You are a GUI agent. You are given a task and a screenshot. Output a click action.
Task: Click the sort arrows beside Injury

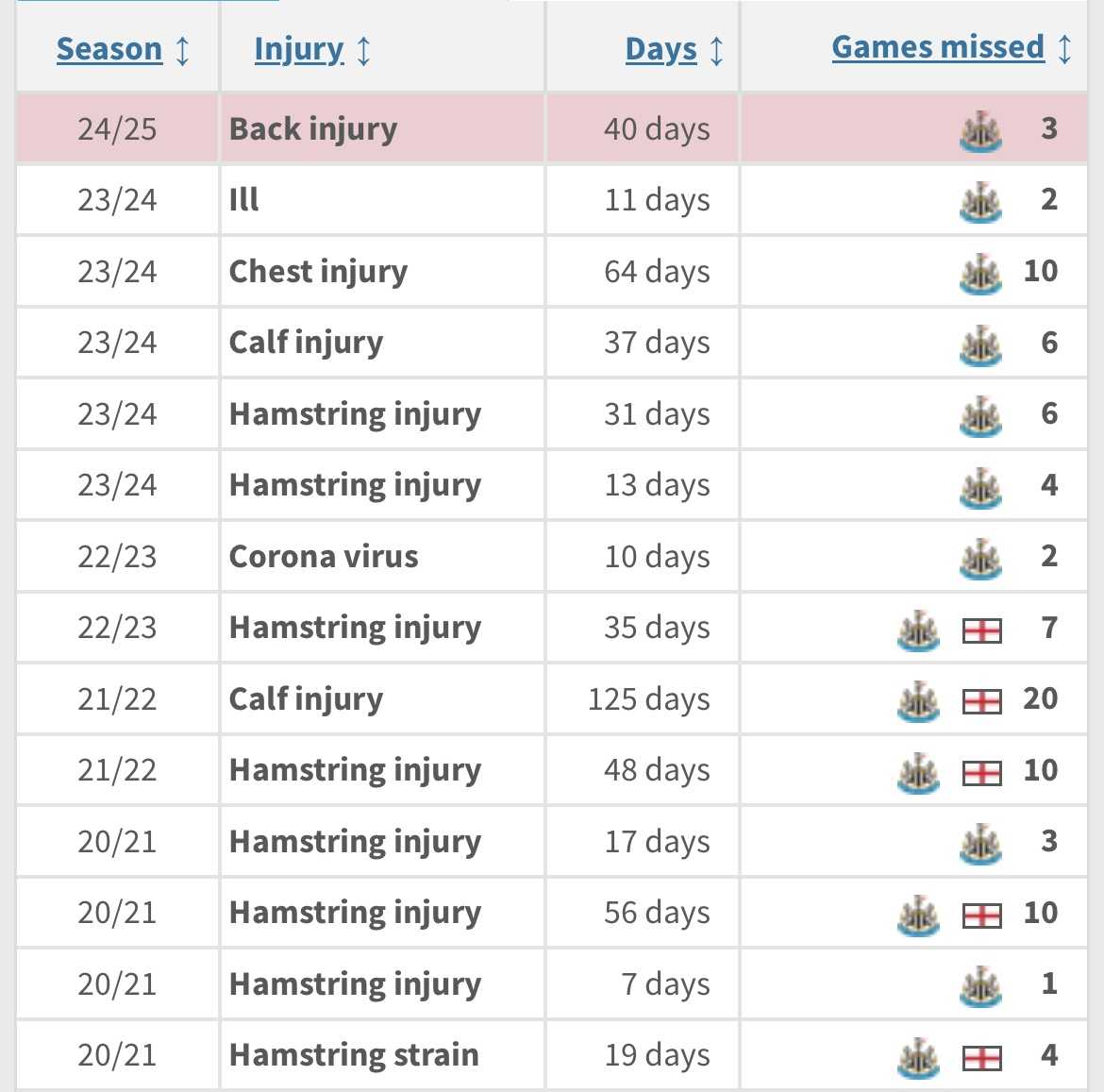[x=363, y=51]
